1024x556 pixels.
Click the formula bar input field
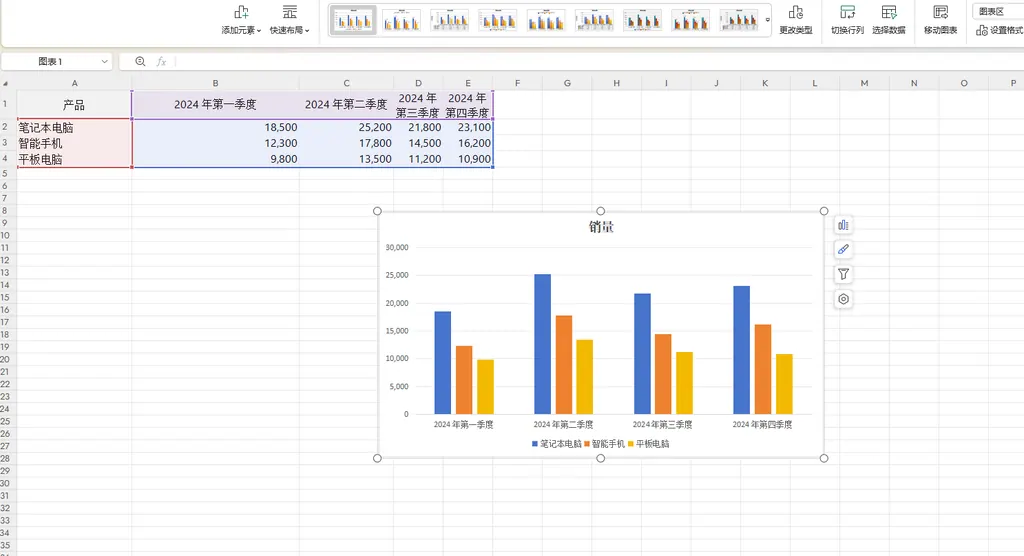tap(598, 61)
